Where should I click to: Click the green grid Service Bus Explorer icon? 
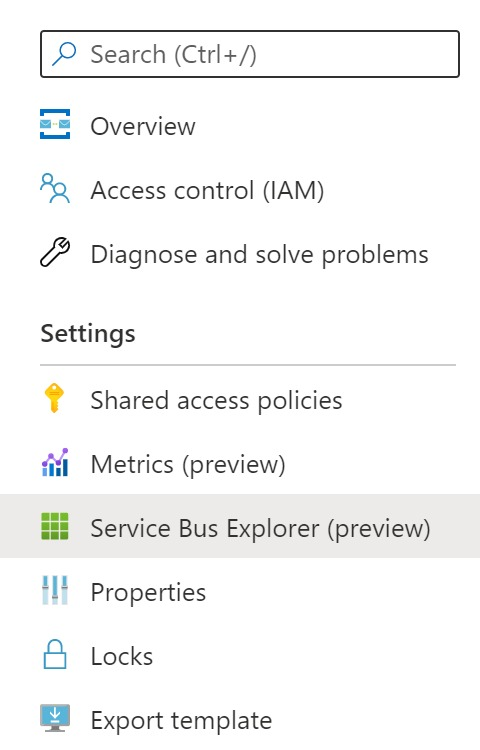pos(55,526)
